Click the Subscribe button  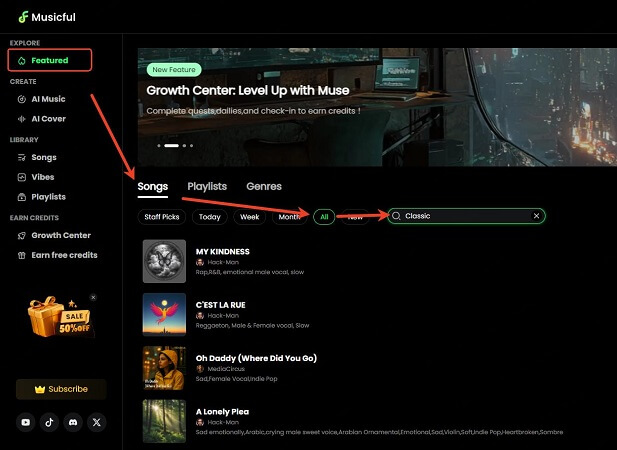coord(61,389)
